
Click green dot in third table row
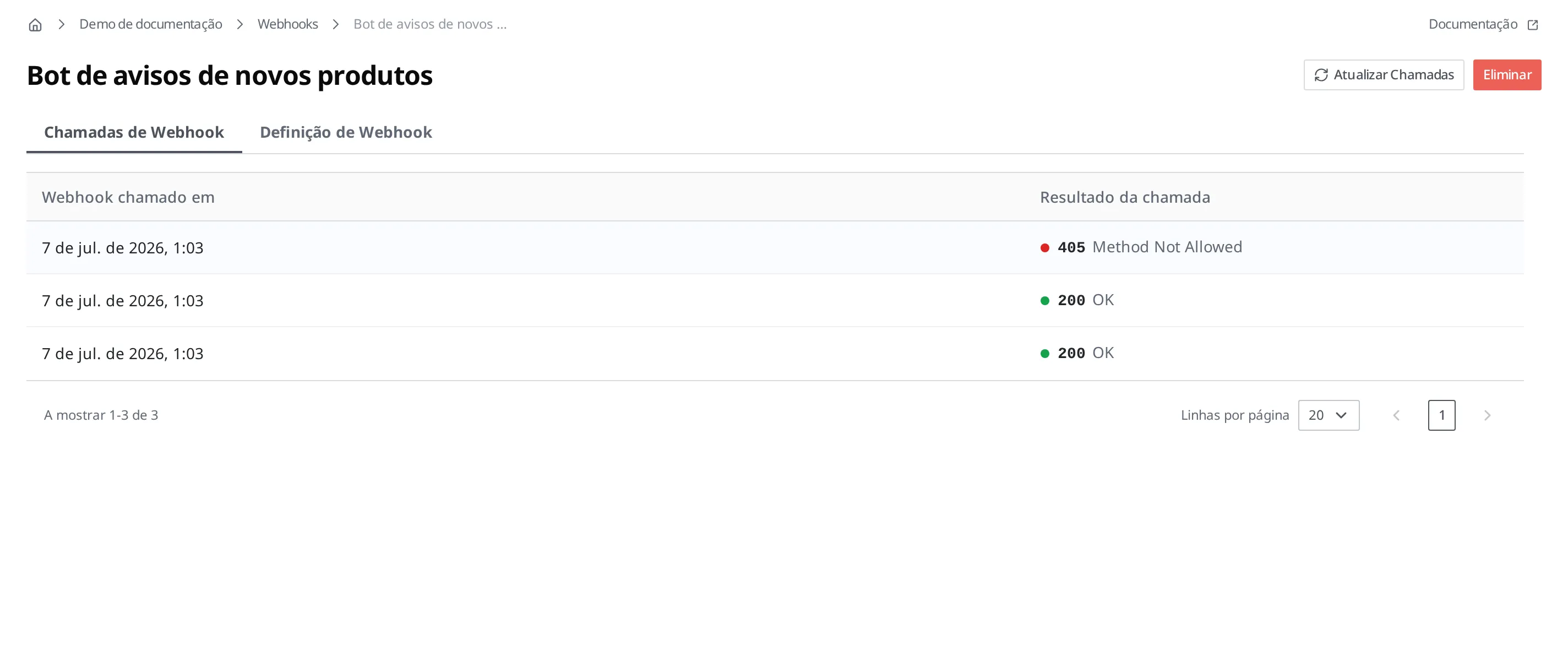coord(1044,354)
